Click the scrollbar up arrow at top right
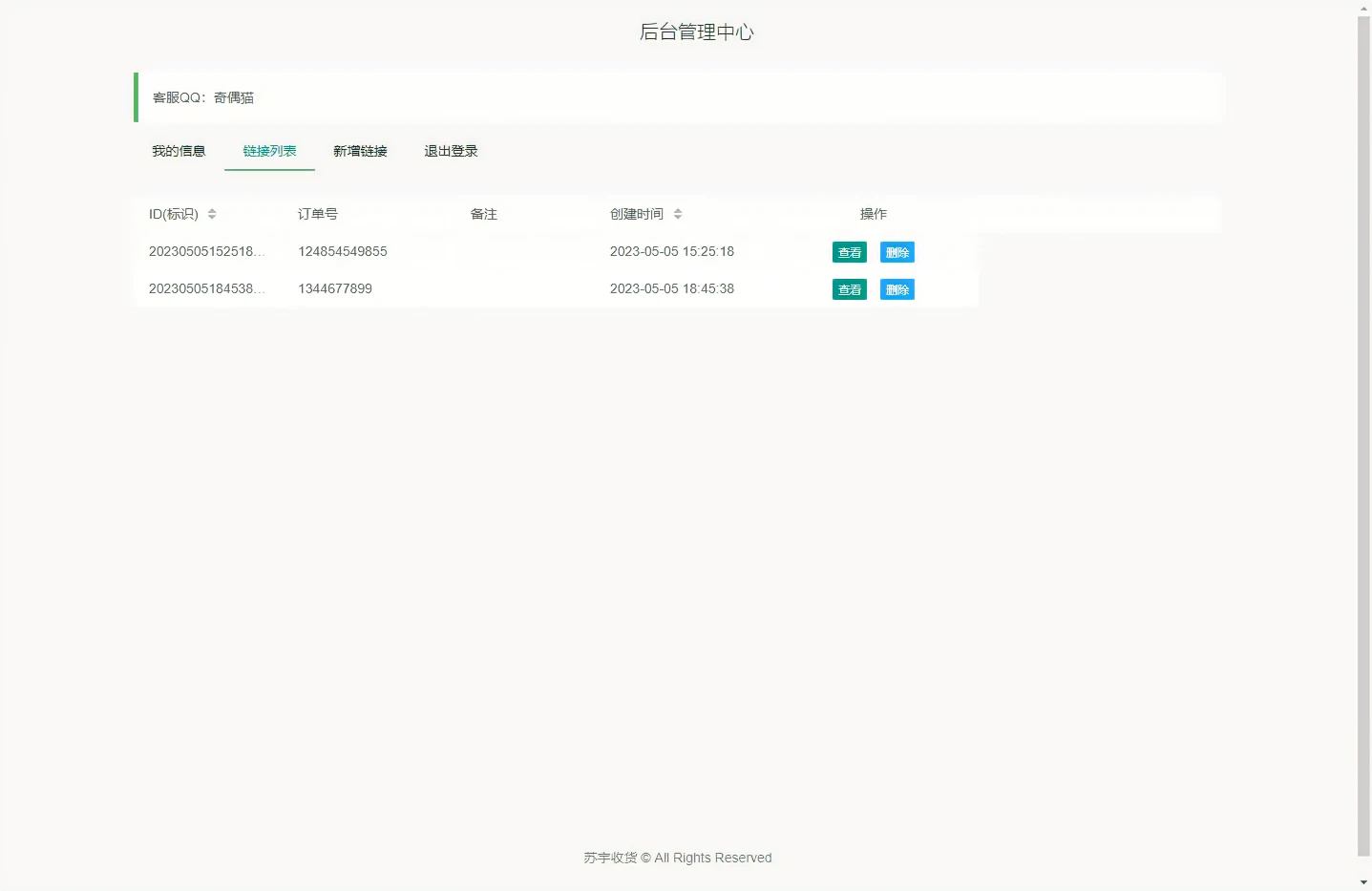 pos(1363,8)
